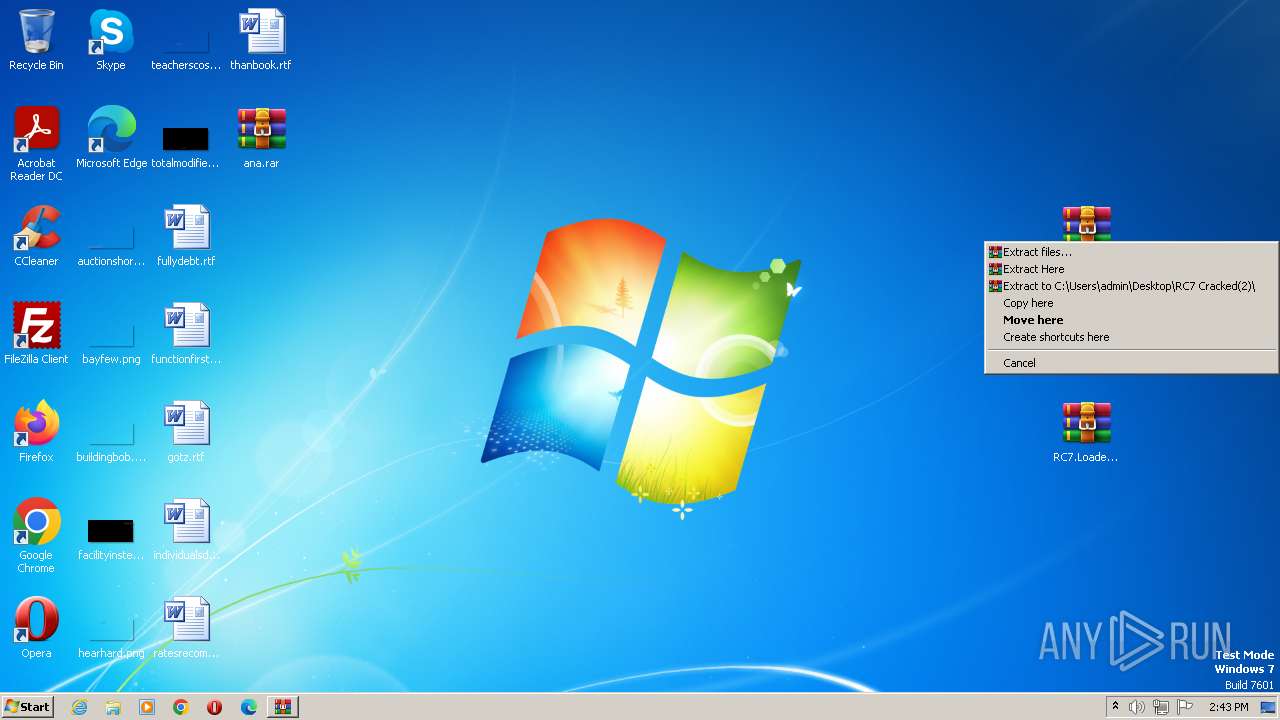Select the Opera desktop shortcut
Viewport: 1280px width, 720px height.
point(36,628)
